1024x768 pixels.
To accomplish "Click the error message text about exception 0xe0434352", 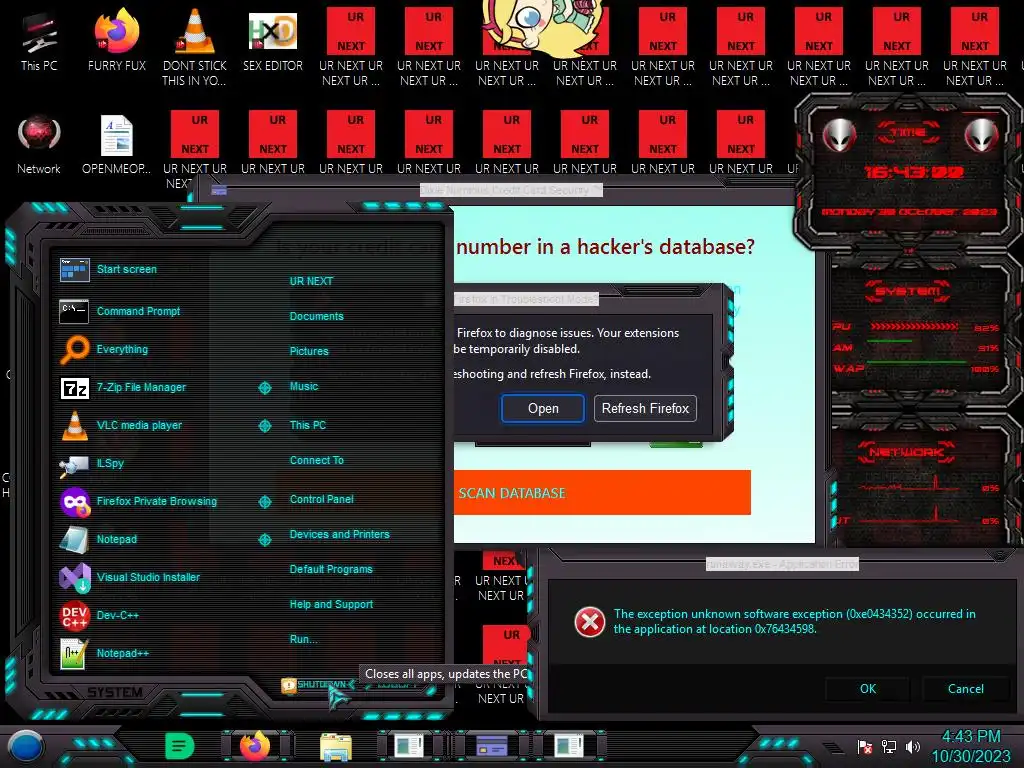I will tap(794, 622).
